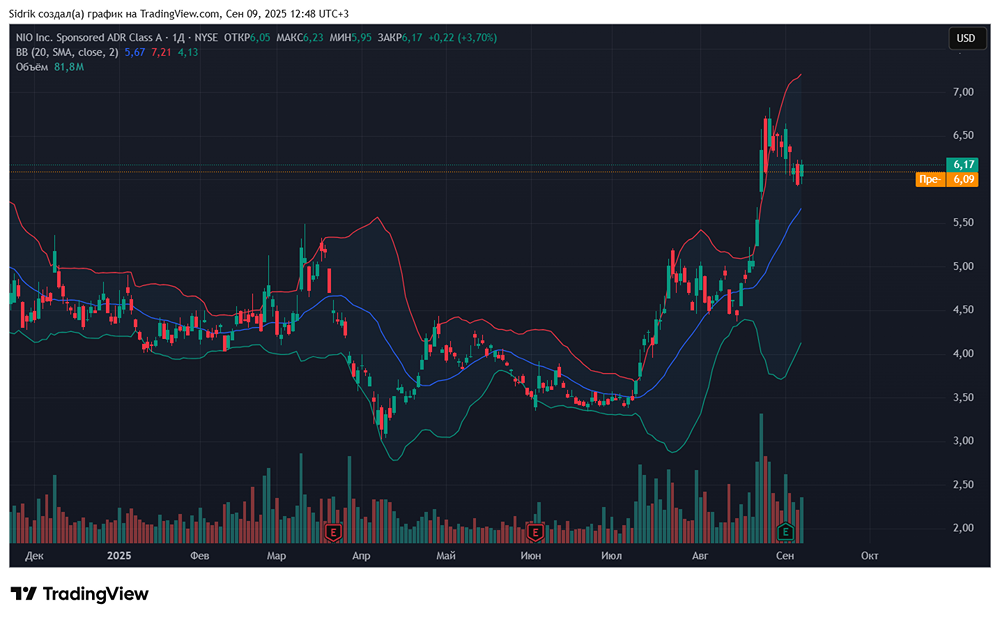Click the Авг label on time axis

(700, 556)
